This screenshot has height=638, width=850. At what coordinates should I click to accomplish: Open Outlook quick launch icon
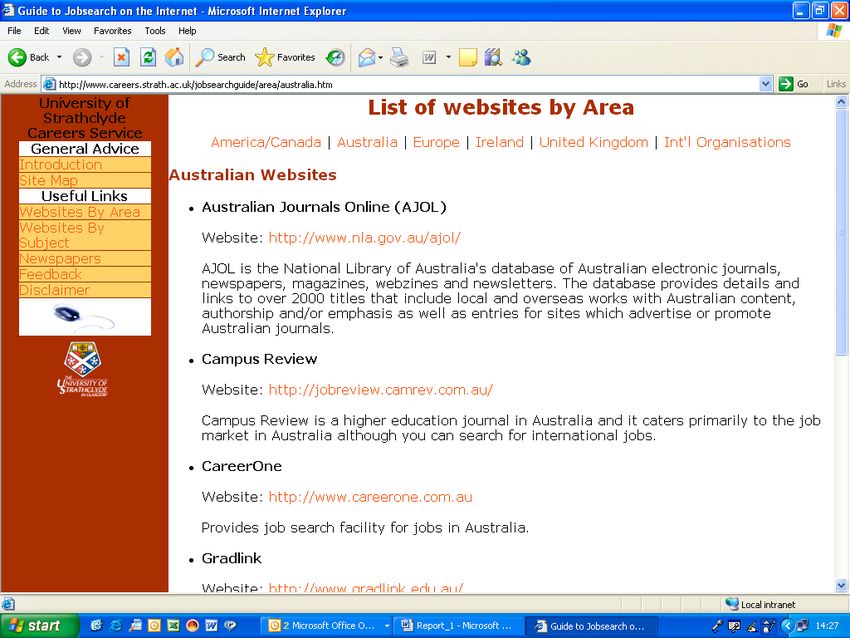click(x=154, y=626)
